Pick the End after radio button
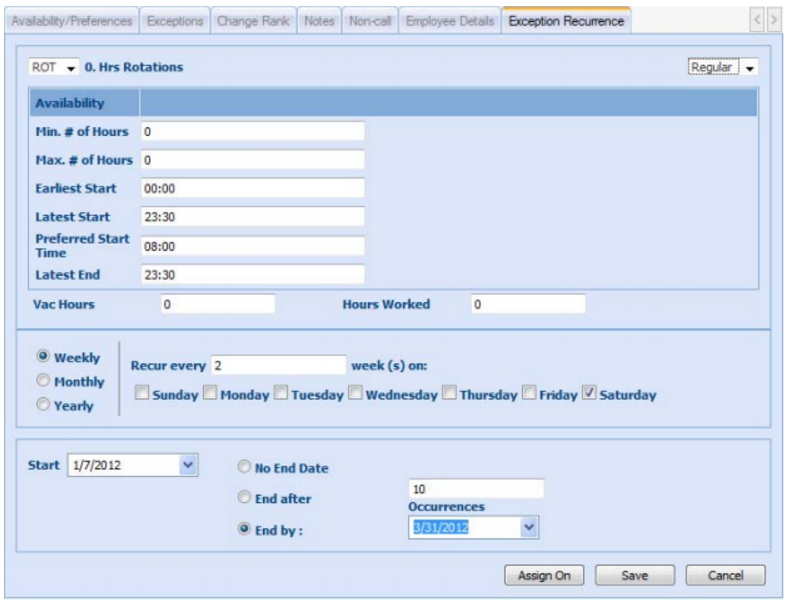The height and width of the screenshot is (602, 788). click(245, 497)
